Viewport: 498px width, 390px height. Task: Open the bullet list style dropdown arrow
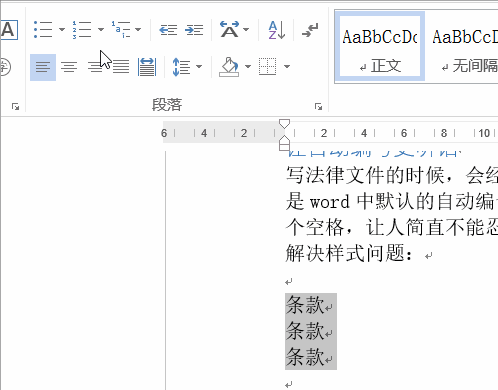(x=62, y=30)
